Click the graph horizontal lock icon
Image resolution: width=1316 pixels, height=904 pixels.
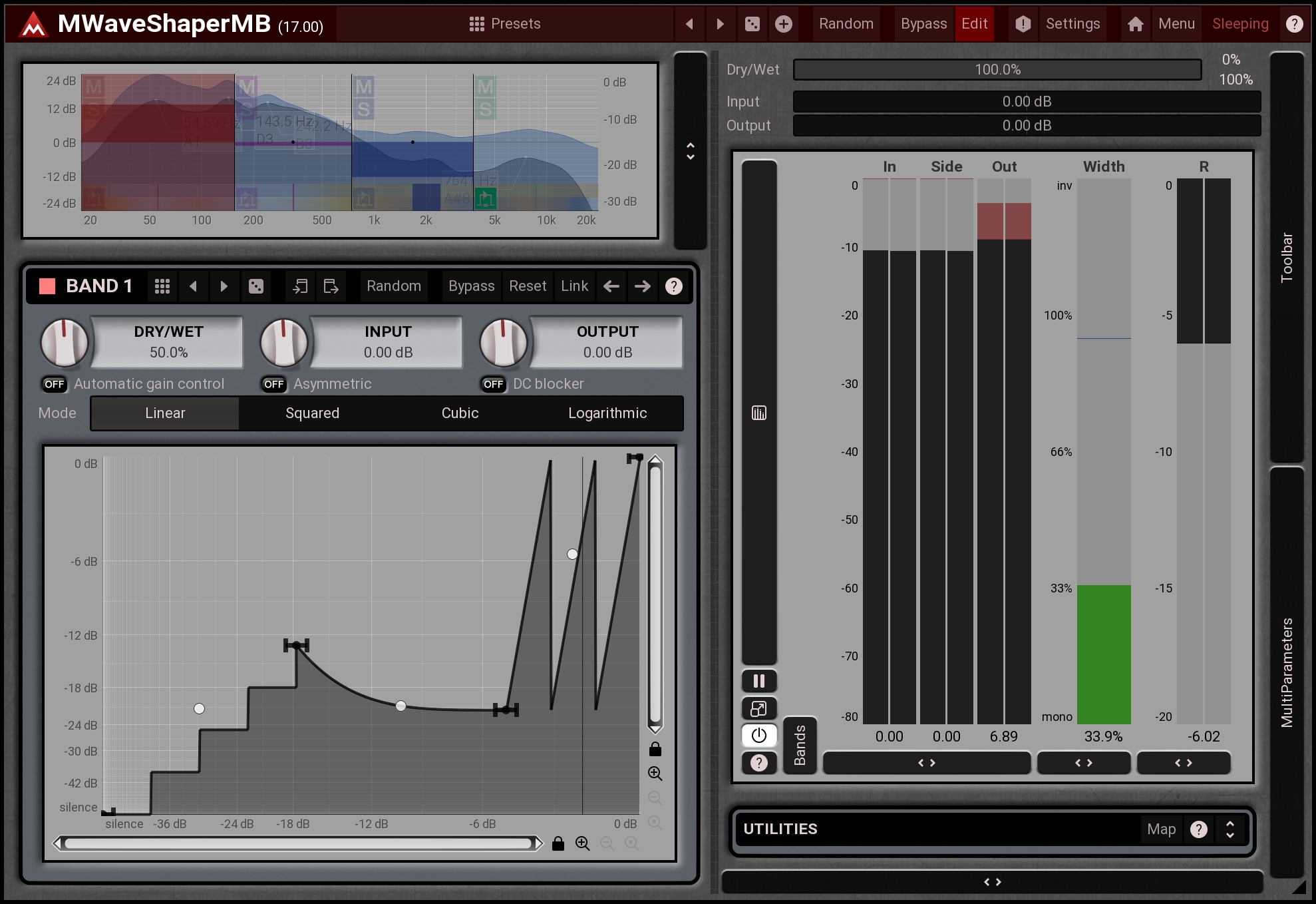click(558, 844)
